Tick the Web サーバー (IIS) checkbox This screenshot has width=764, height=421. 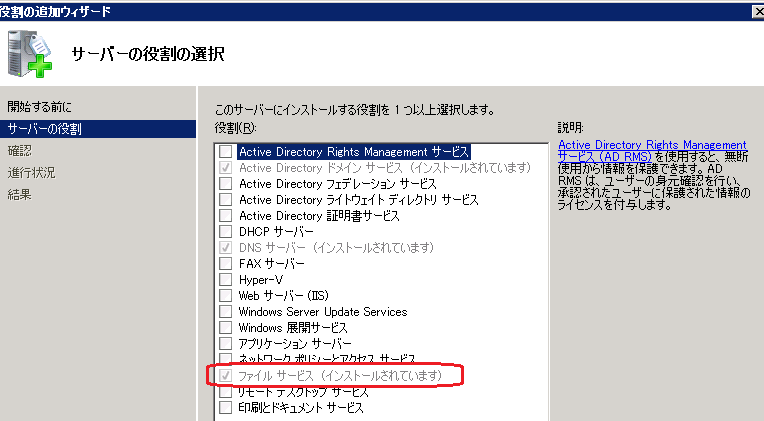(x=226, y=296)
